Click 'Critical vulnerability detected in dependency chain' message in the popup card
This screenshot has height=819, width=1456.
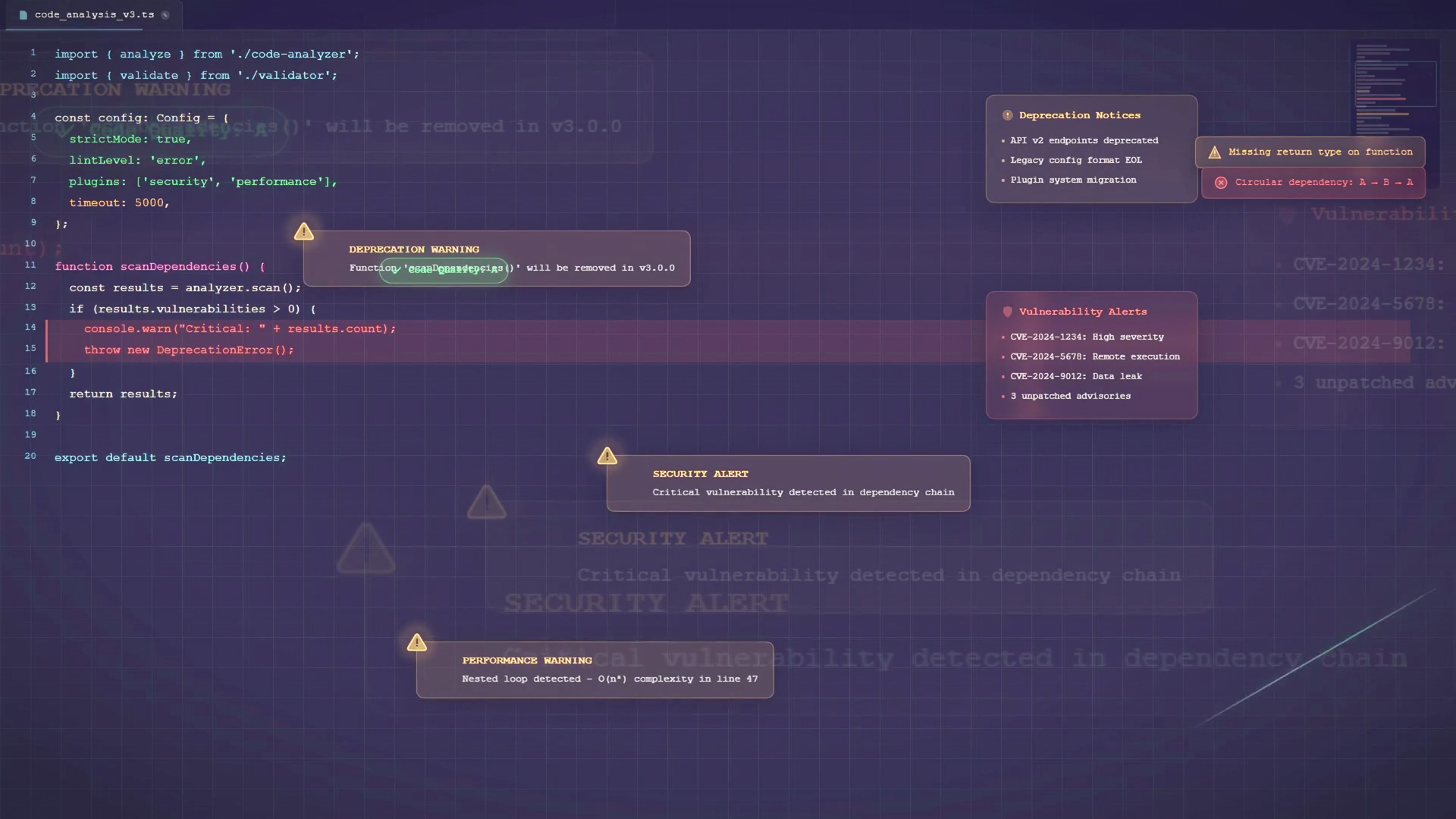803,492
